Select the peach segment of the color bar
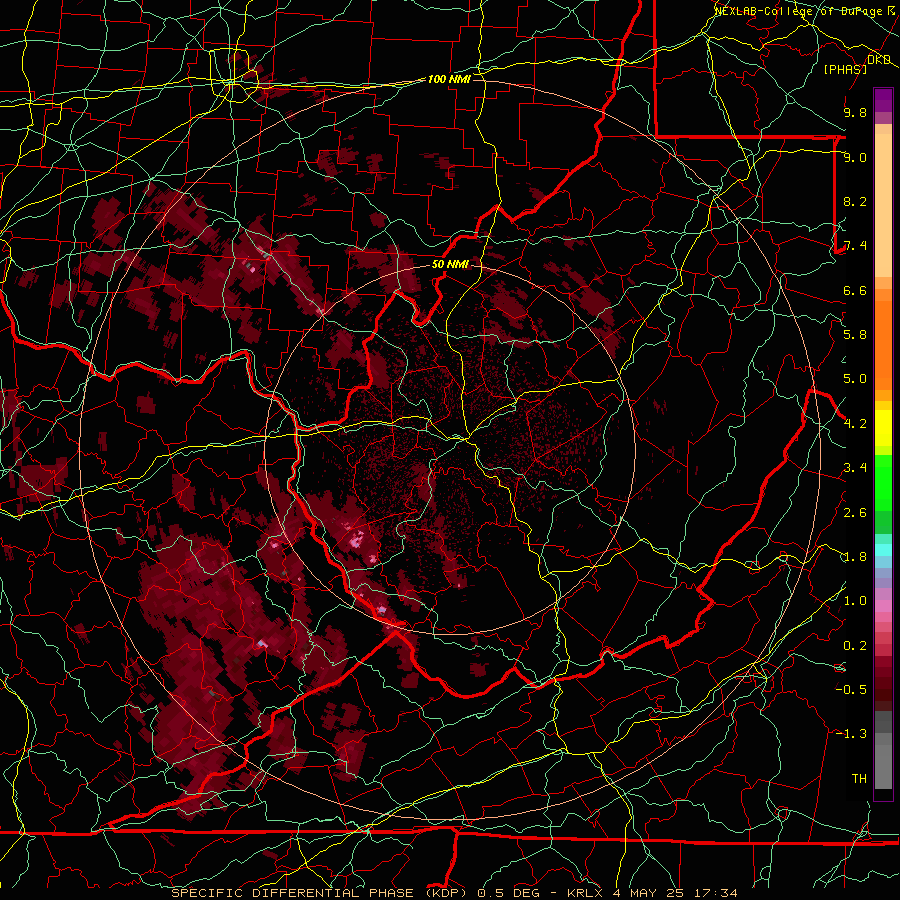The height and width of the screenshot is (900, 900). 883,201
